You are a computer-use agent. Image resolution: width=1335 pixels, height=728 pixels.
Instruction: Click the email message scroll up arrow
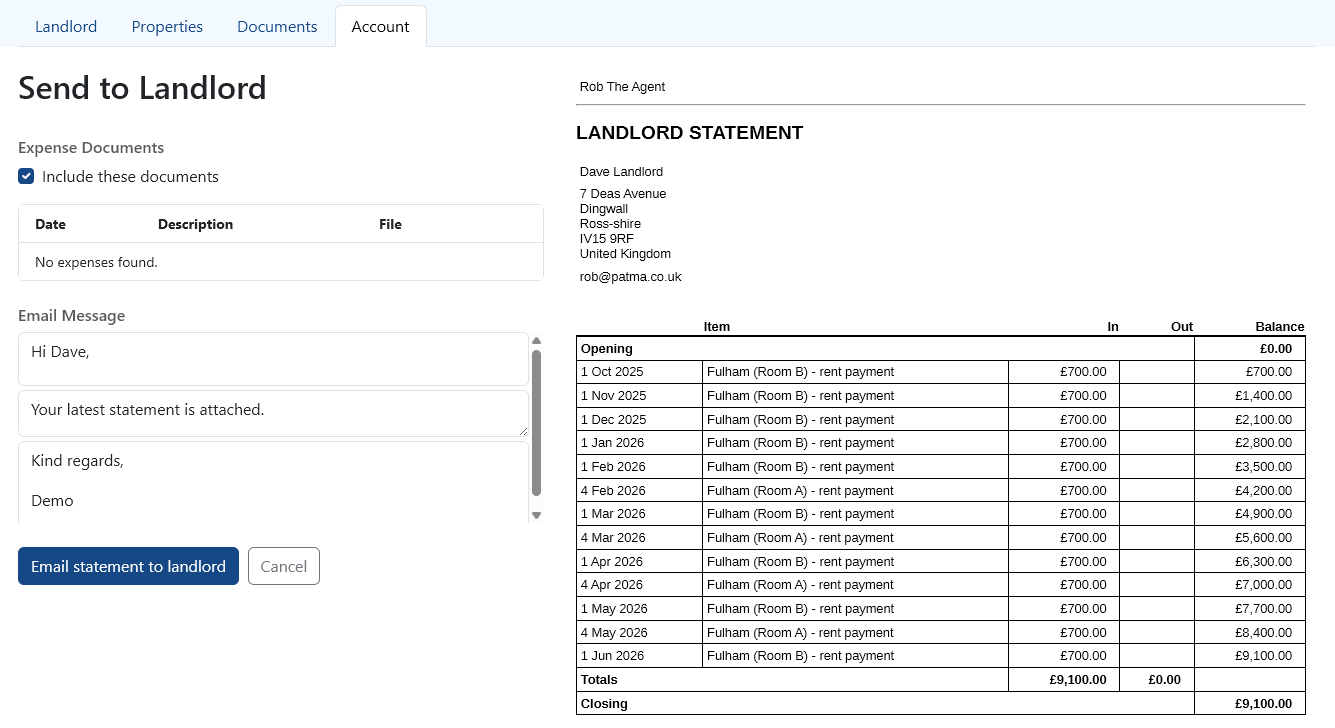pyautogui.click(x=536, y=340)
